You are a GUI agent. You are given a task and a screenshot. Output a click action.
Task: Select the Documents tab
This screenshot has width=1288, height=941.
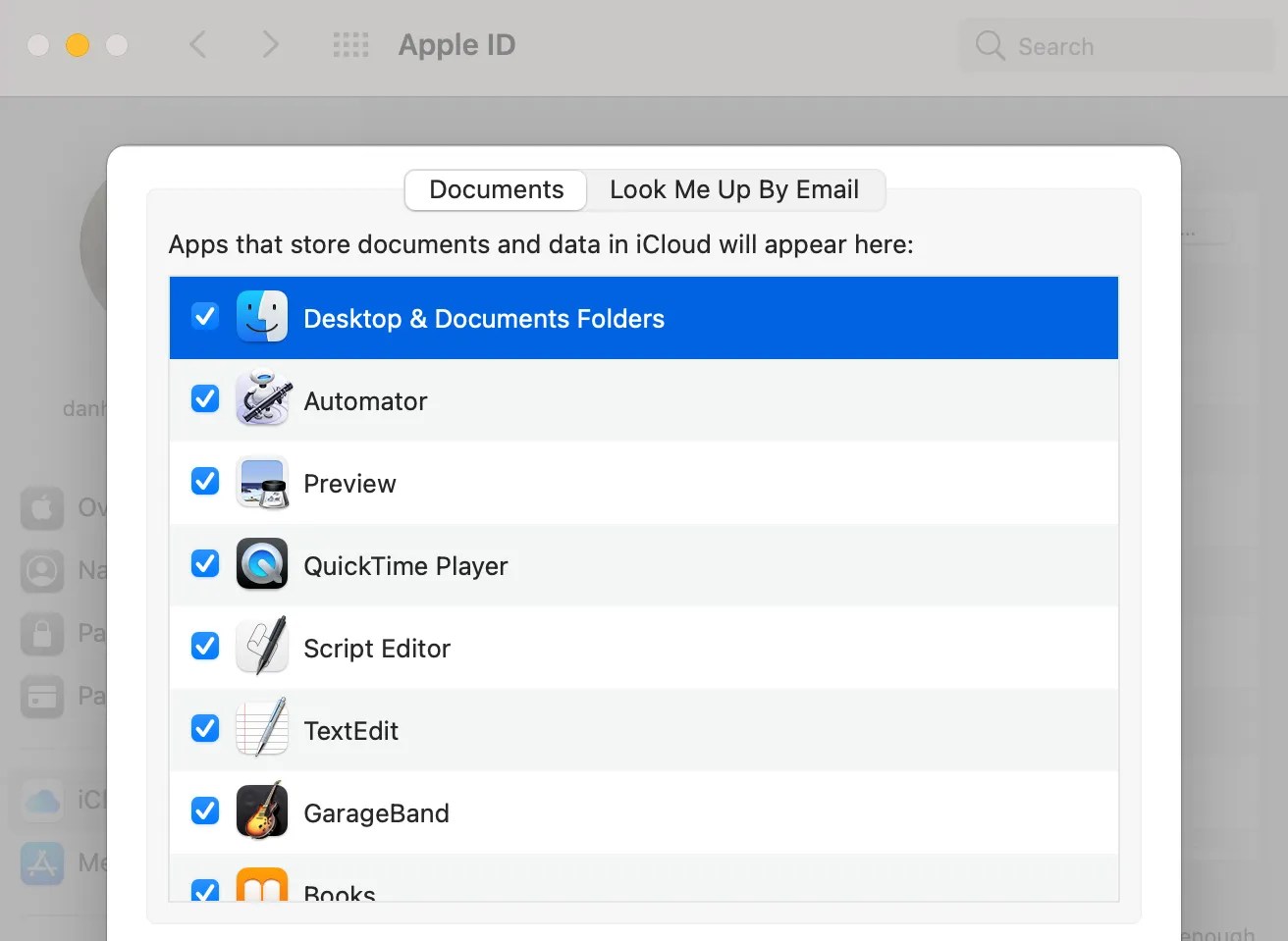(495, 189)
